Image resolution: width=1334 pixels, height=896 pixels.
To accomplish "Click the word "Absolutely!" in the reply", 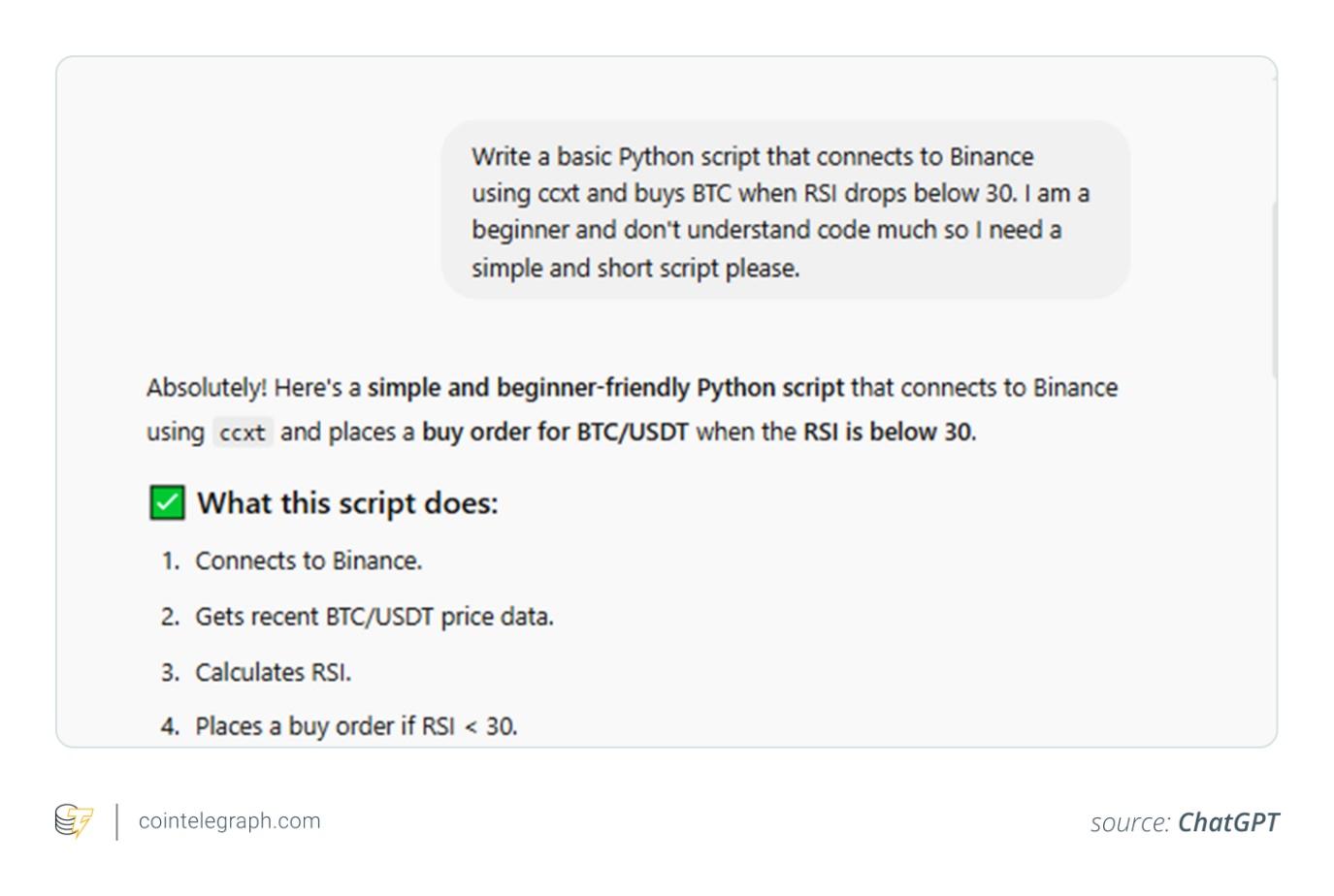I will point(206,388).
